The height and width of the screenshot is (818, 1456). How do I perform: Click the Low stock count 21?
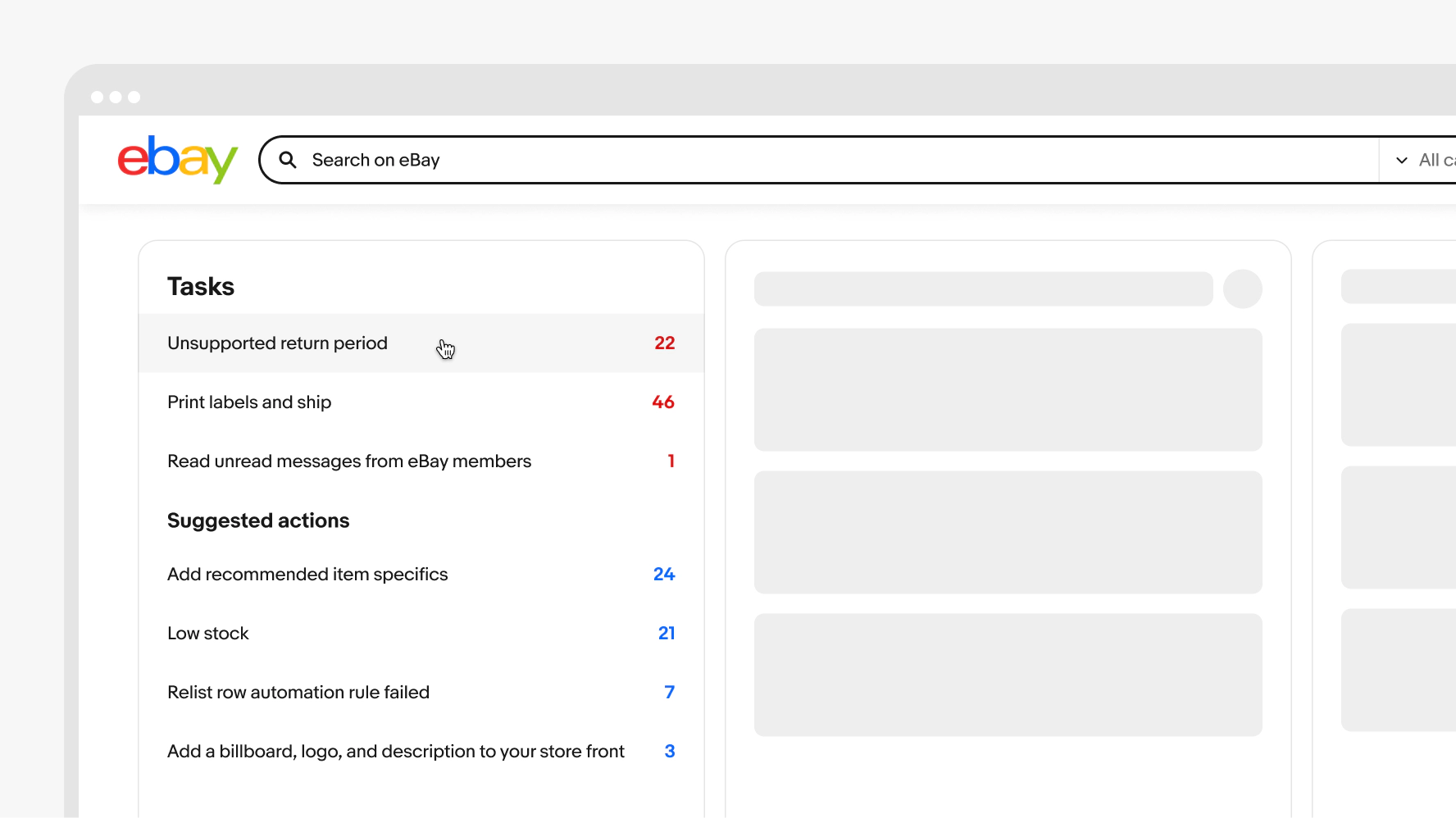click(667, 633)
